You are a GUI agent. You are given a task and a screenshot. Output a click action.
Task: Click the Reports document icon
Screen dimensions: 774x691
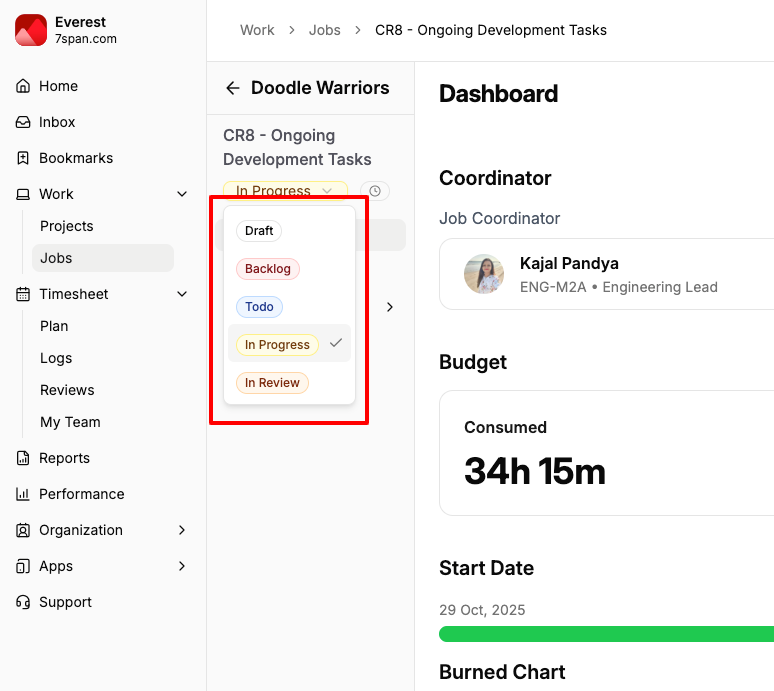coord(23,458)
